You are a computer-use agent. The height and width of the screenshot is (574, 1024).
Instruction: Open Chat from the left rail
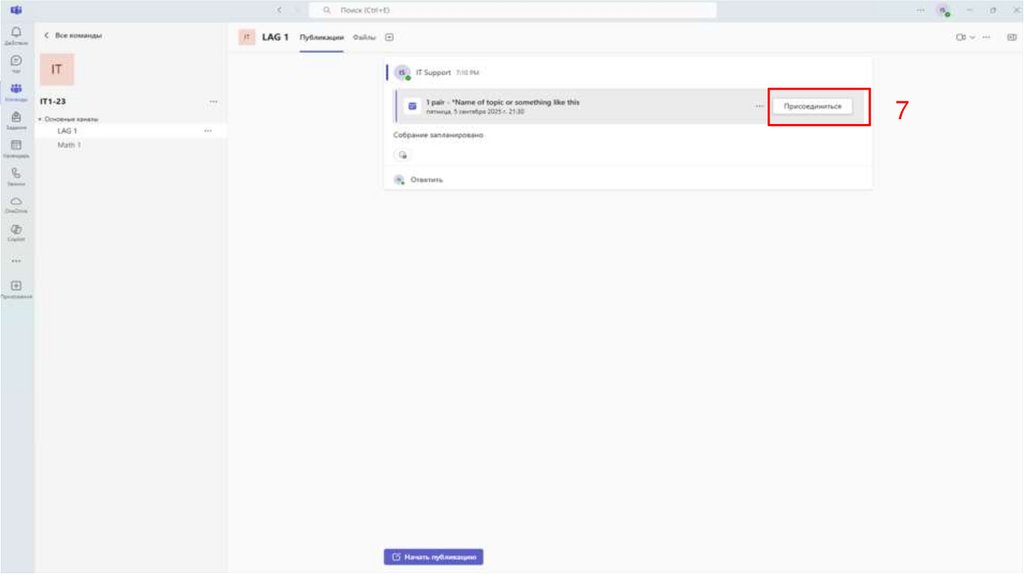16,63
